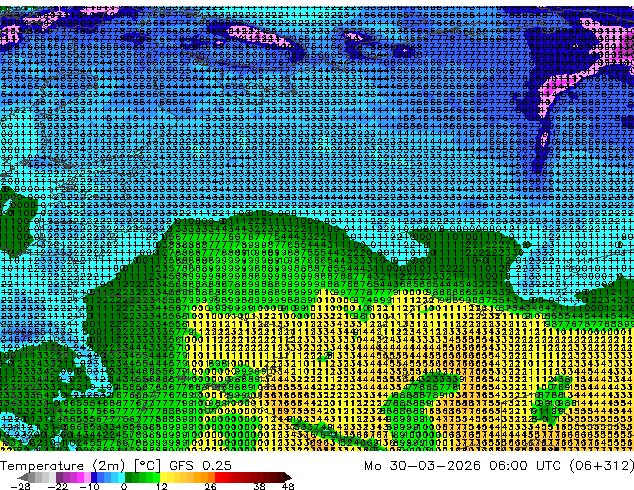Click the 'GFS 0.25' model label
Image resolution: width=634 pixels, height=490 pixels.
[x=200, y=466]
